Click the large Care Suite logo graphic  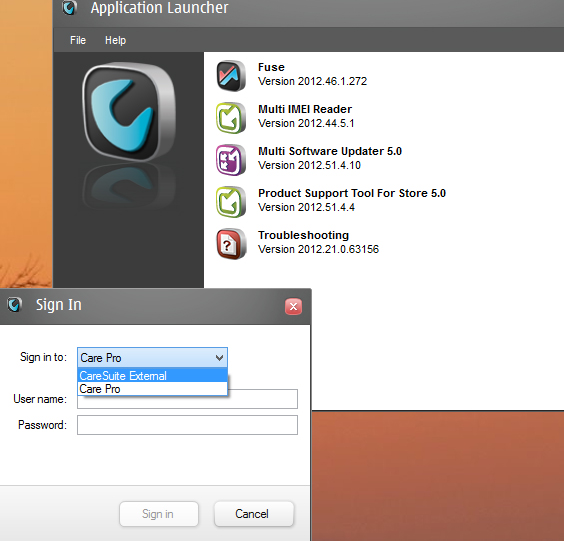(x=129, y=112)
